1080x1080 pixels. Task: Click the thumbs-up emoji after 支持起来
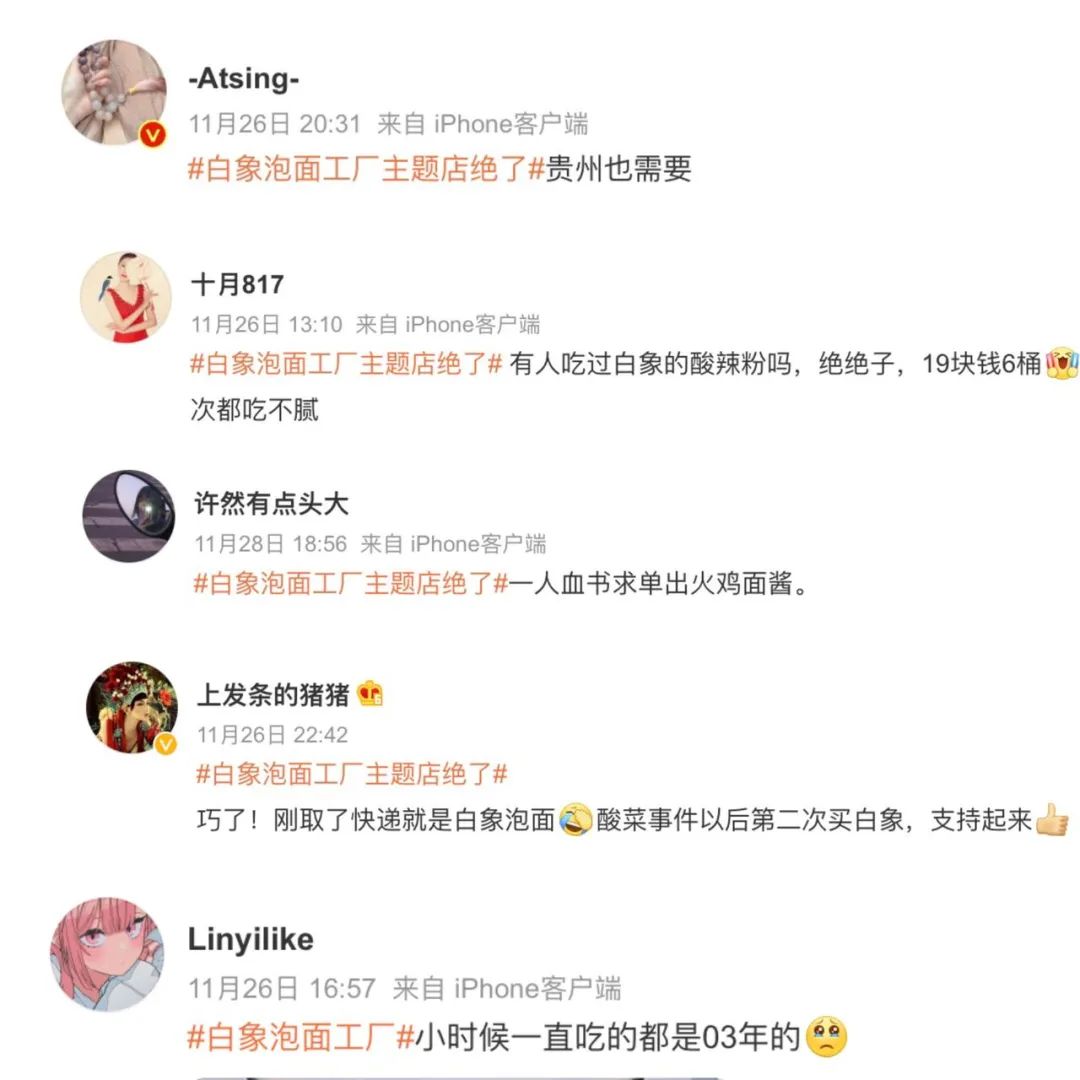tap(1051, 820)
